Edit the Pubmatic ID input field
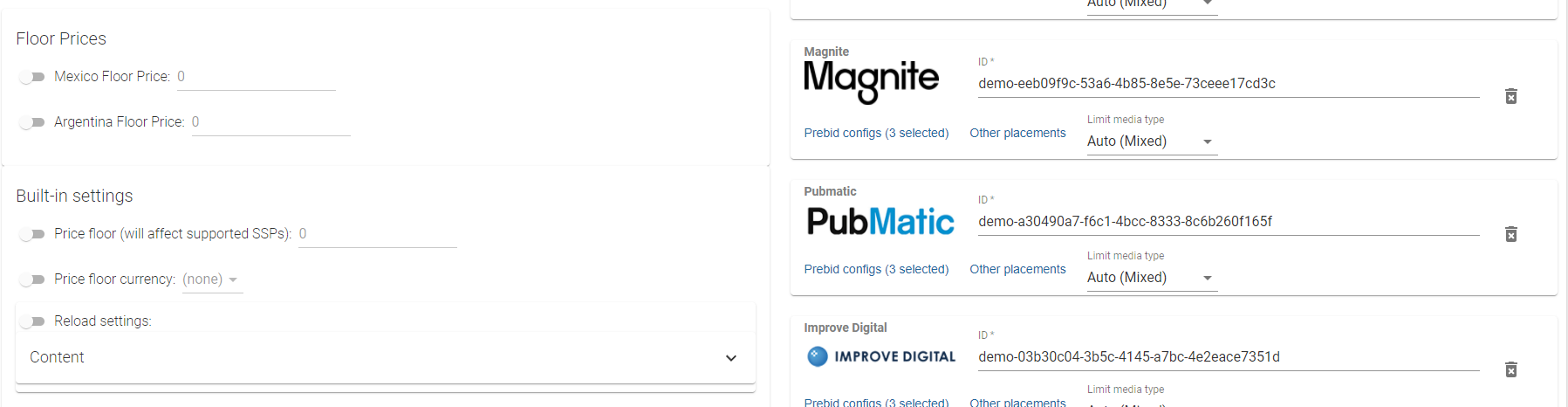The width and height of the screenshot is (1568, 407). pos(1229,222)
